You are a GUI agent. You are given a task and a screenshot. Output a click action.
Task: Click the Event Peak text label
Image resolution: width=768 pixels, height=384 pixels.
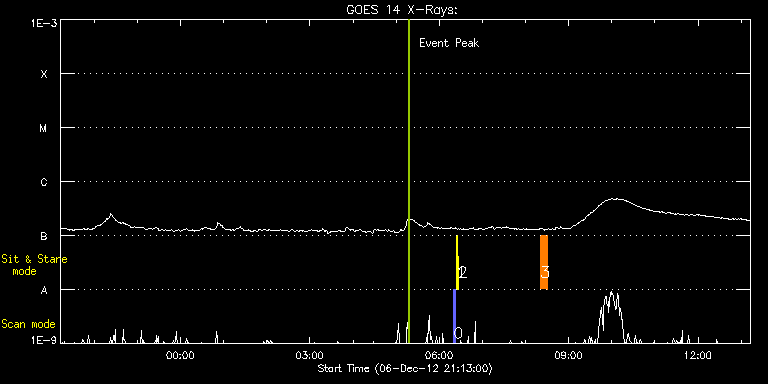click(449, 43)
